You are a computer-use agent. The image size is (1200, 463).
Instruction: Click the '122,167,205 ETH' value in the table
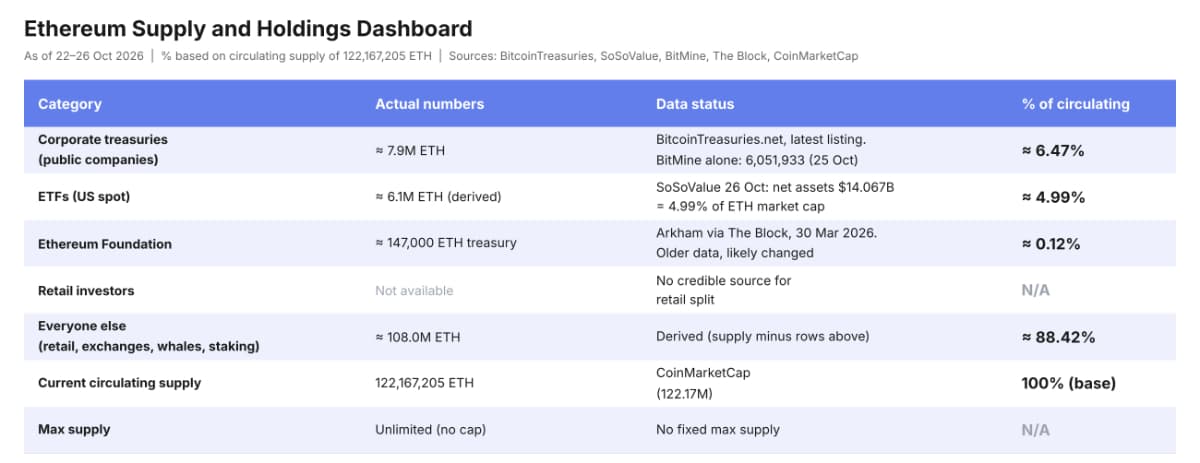tap(425, 383)
